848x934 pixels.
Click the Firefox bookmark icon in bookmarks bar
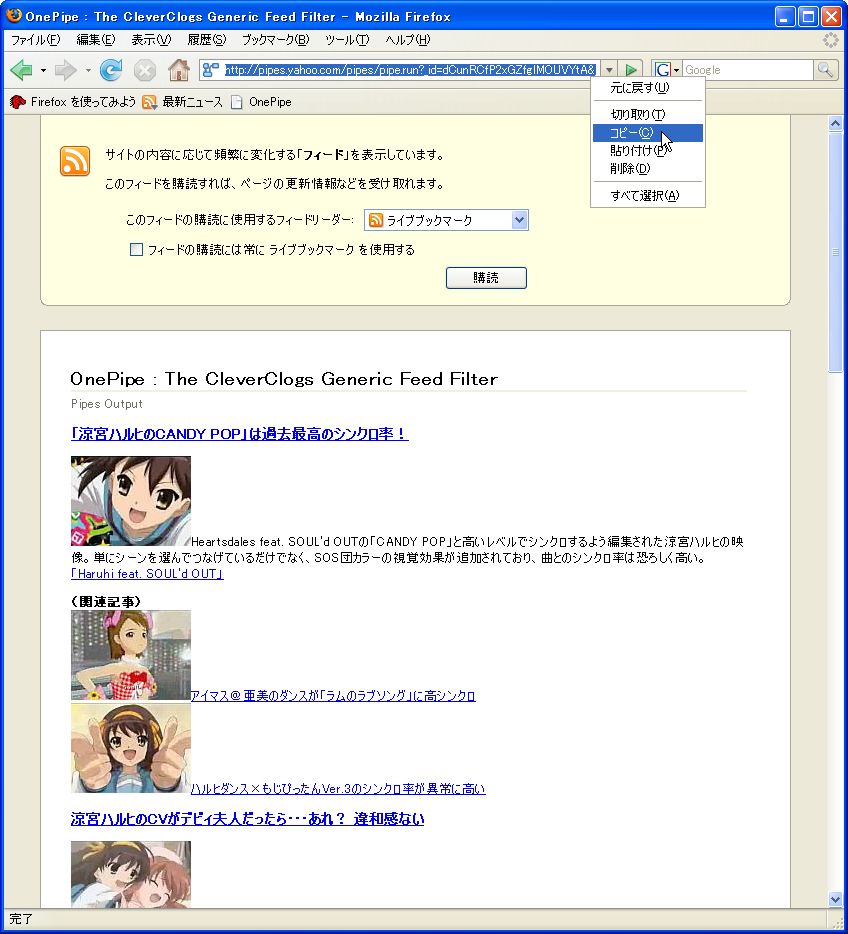pos(17,102)
